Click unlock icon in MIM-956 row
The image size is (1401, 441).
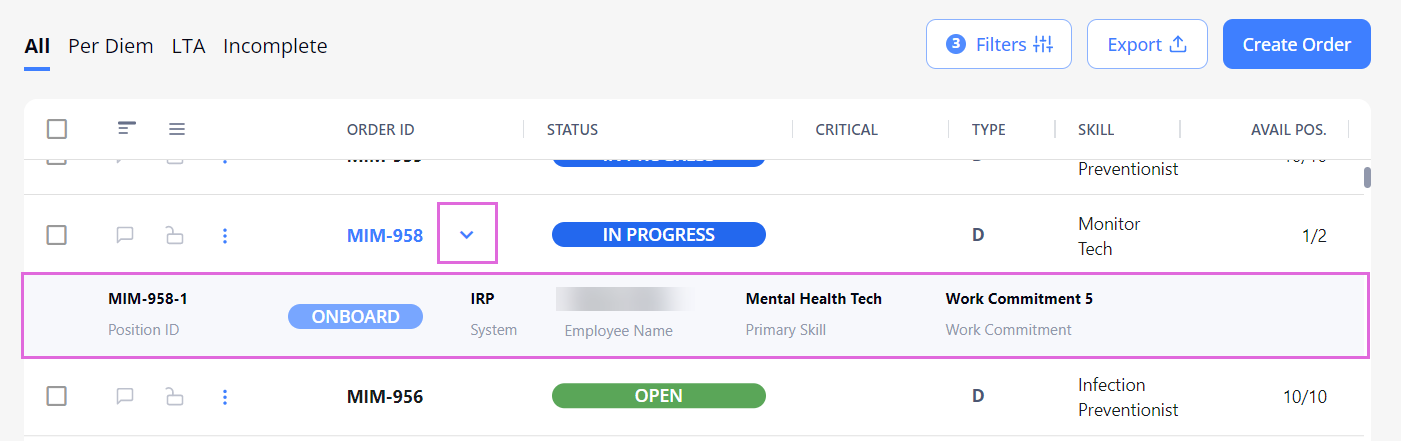(175, 397)
